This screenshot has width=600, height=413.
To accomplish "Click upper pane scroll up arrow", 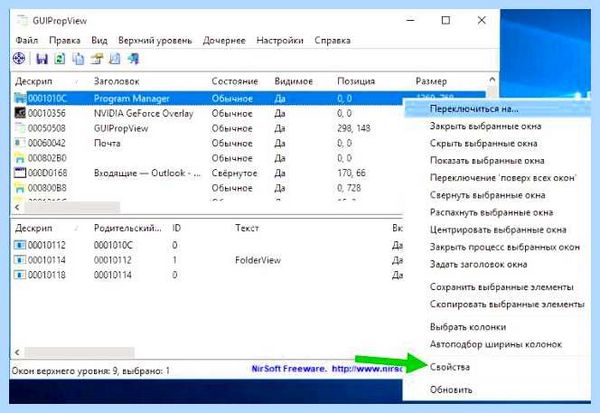I will (x=492, y=80).
